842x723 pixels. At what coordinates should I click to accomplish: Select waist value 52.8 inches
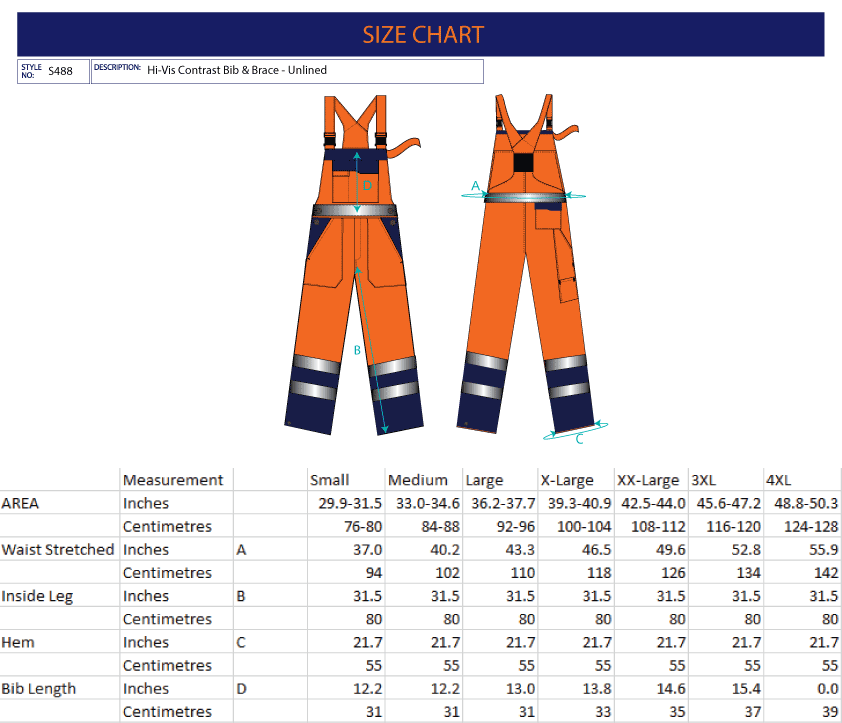(746, 550)
